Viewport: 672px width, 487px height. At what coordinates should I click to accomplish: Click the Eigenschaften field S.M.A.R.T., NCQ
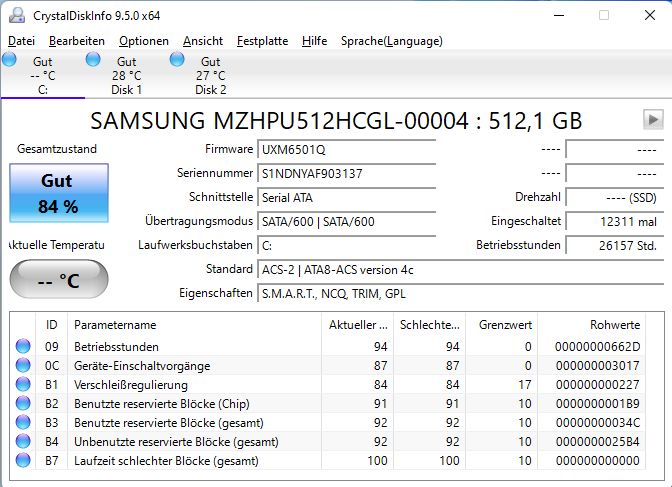pos(460,294)
